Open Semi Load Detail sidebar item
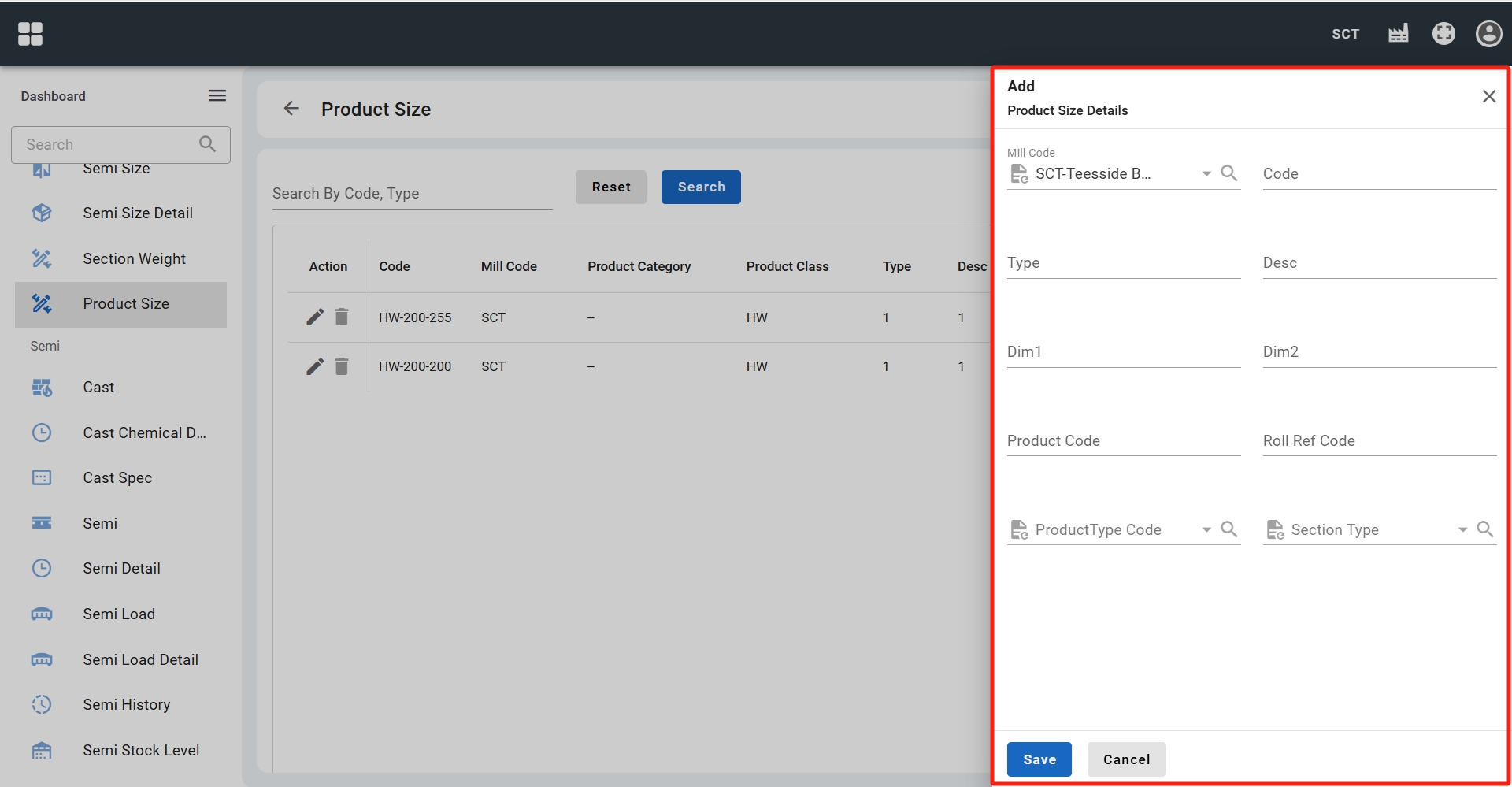This screenshot has height=787, width=1512. click(140, 659)
